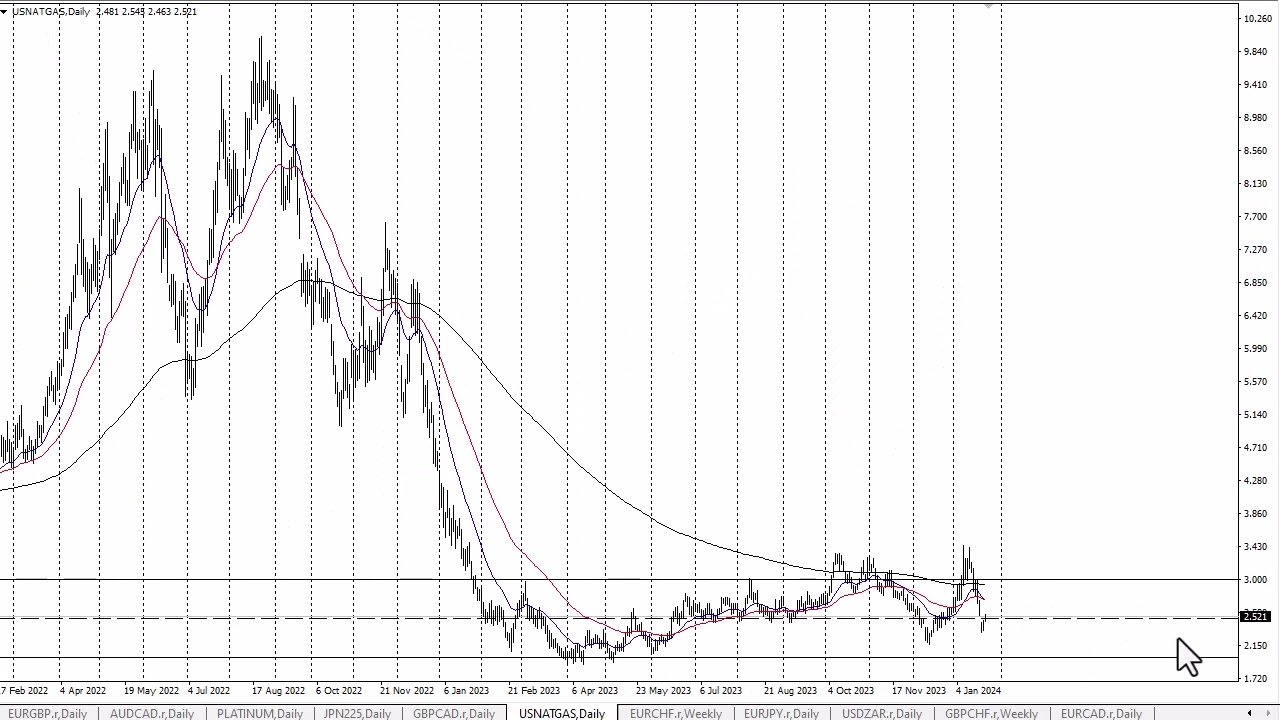
Task: Click the 2.521 current price label
Action: click(x=1254, y=617)
